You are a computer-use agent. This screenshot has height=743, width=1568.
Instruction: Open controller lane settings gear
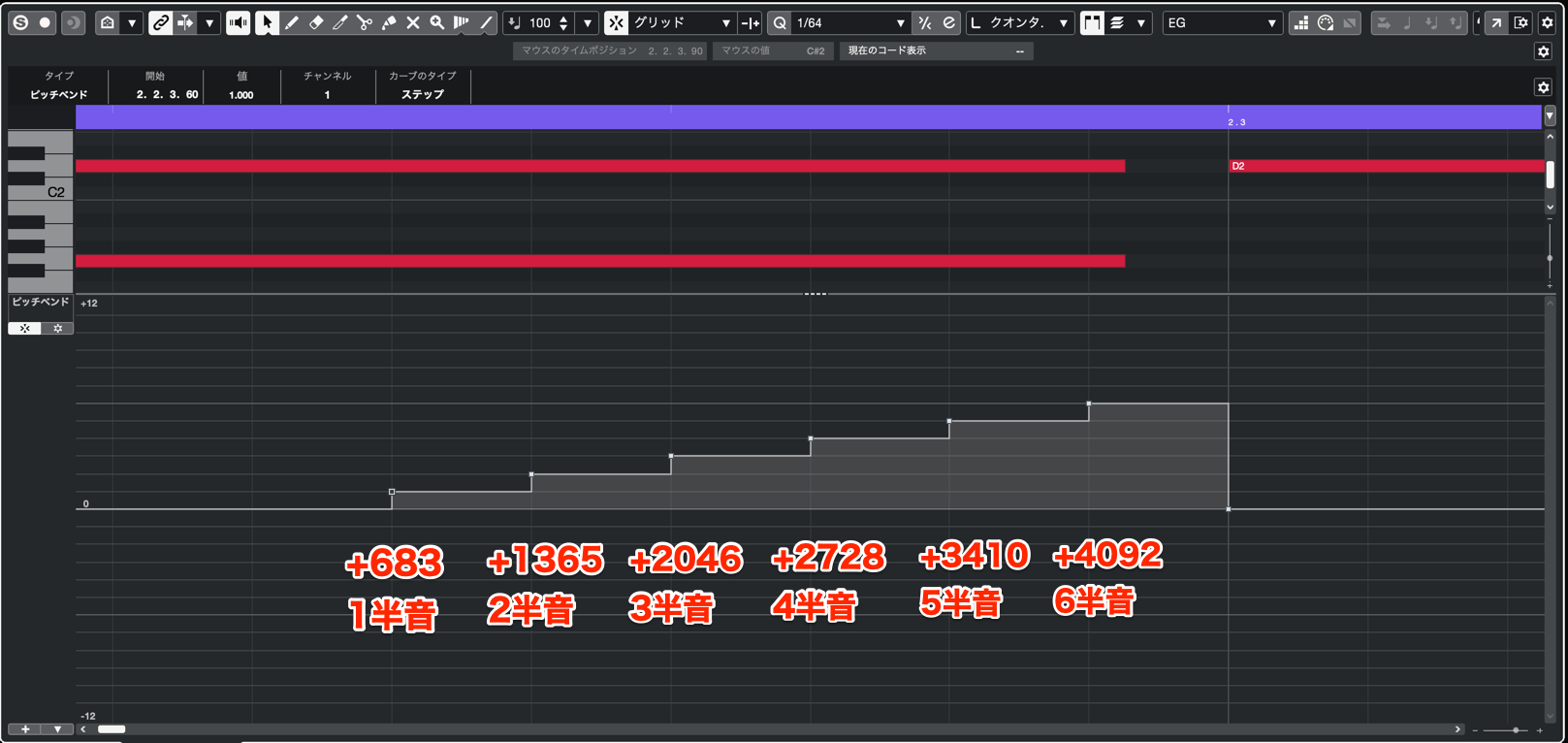[x=57, y=329]
